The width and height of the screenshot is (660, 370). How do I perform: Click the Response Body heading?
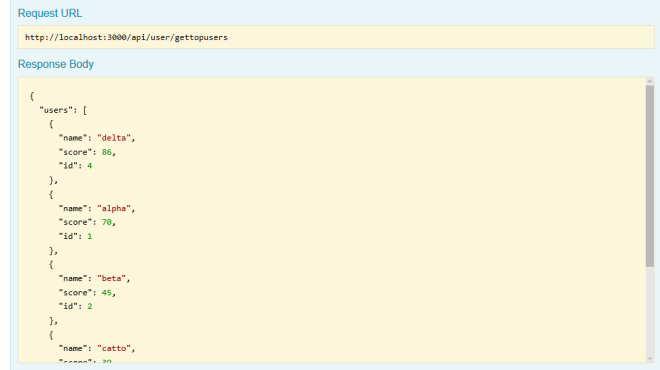56,64
